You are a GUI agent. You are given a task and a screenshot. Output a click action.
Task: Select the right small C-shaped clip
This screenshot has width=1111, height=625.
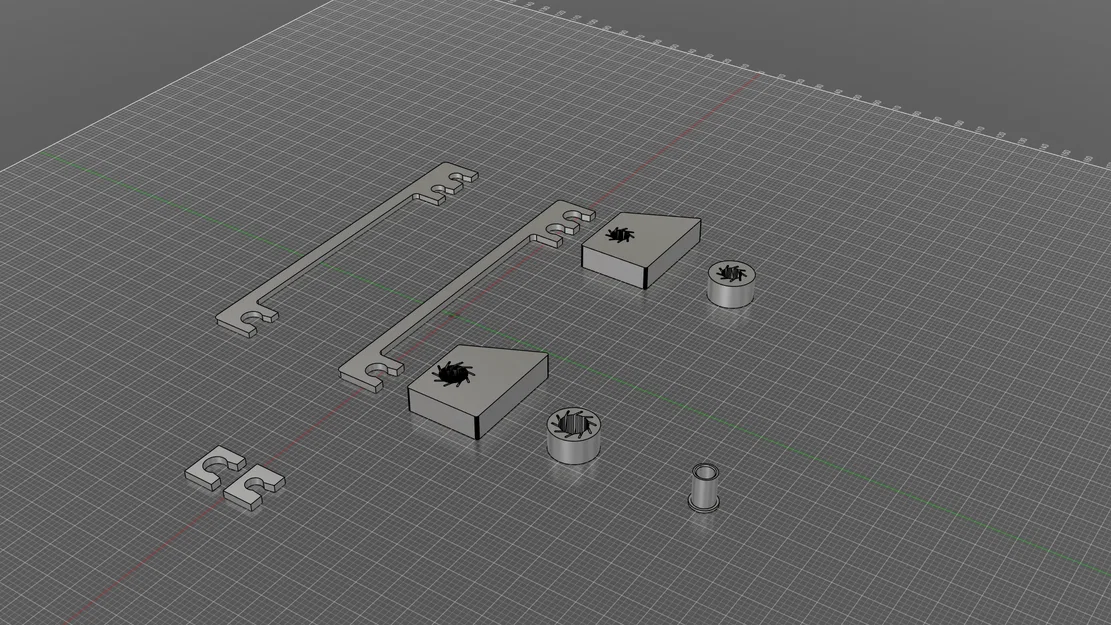coord(254,488)
